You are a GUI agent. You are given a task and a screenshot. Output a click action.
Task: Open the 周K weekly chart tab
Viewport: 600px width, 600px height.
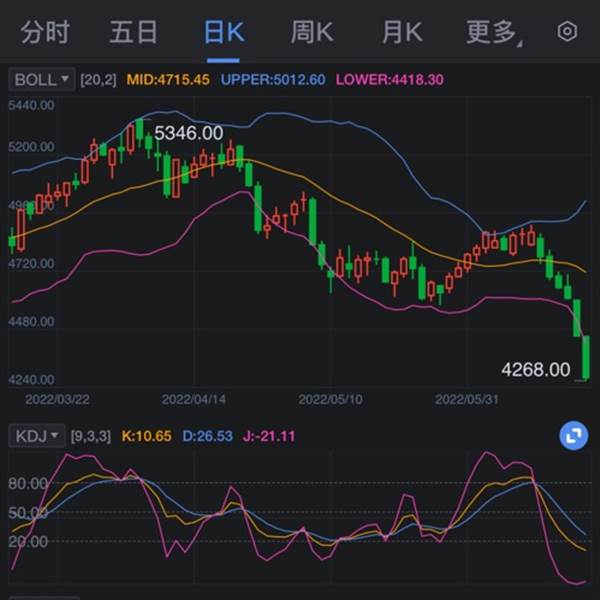312,32
